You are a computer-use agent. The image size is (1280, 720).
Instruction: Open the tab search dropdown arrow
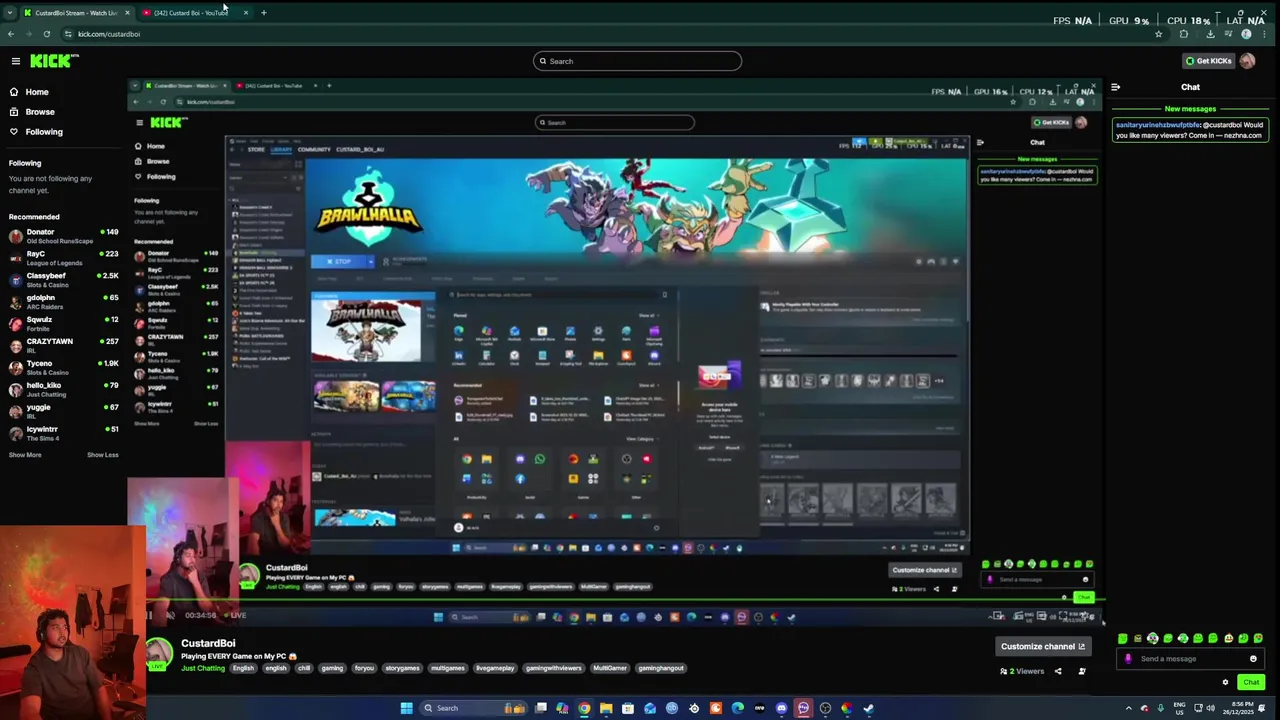click(9, 13)
